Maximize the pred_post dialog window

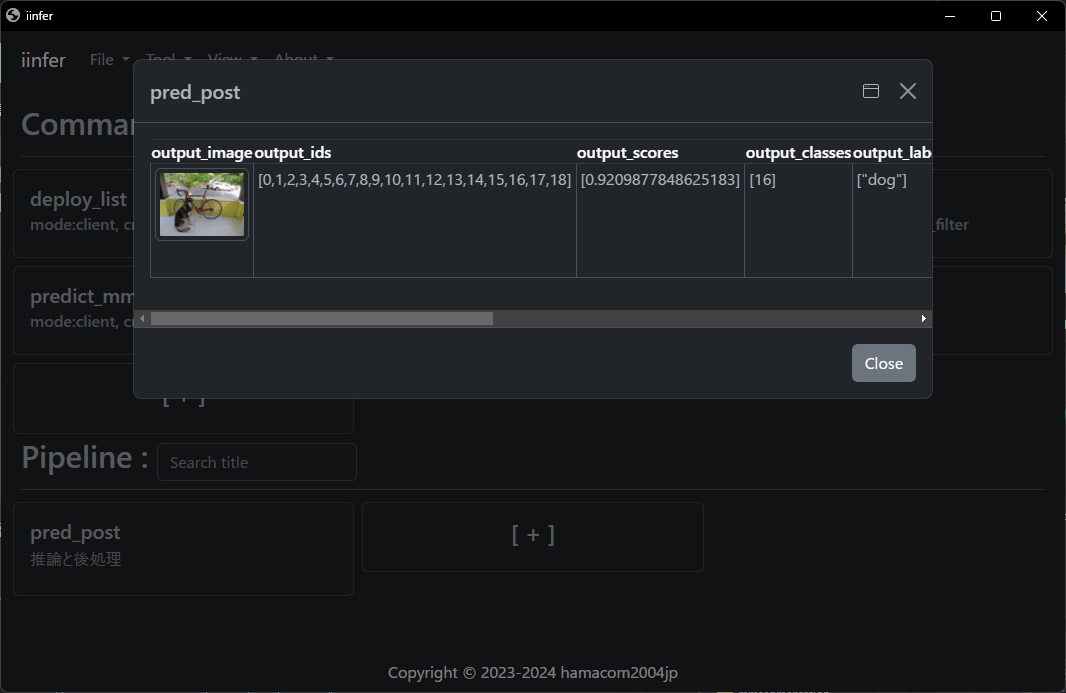click(870, 91)
